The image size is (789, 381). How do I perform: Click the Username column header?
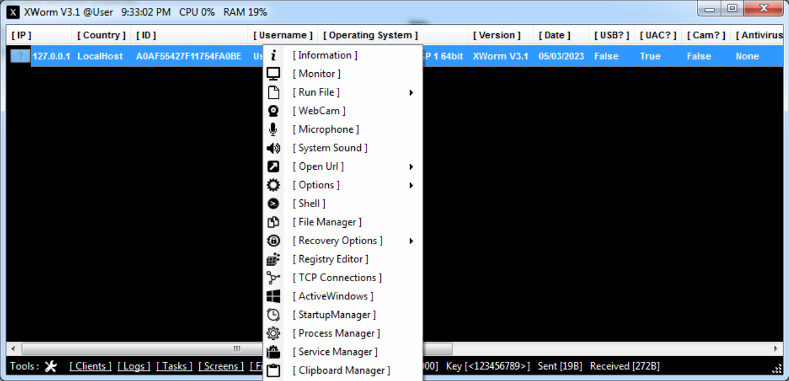tap(283, 35)
